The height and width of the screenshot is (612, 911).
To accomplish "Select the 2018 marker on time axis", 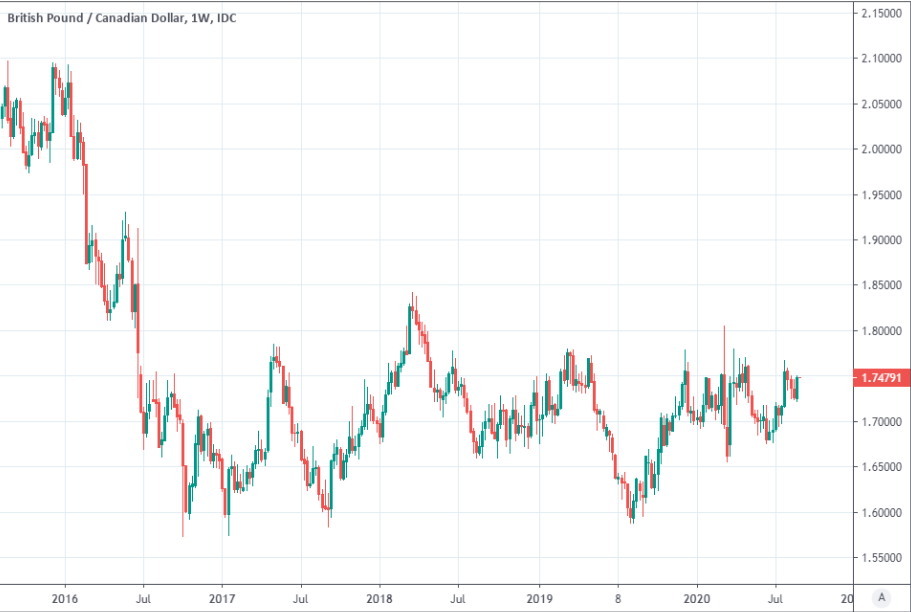I will (379, 598).
